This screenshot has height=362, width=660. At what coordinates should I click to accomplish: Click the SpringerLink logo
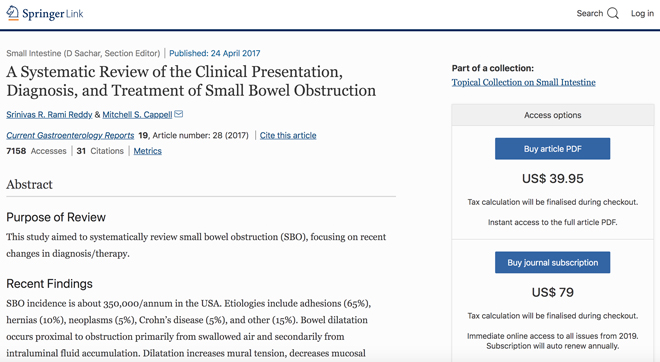click(45, 13)
